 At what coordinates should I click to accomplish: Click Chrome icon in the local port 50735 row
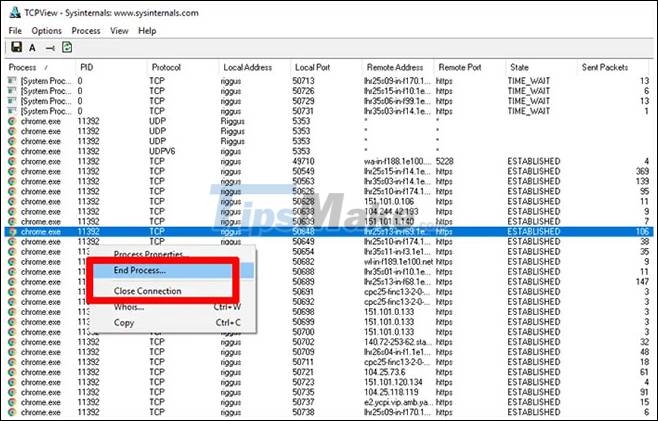coord(12,392)
